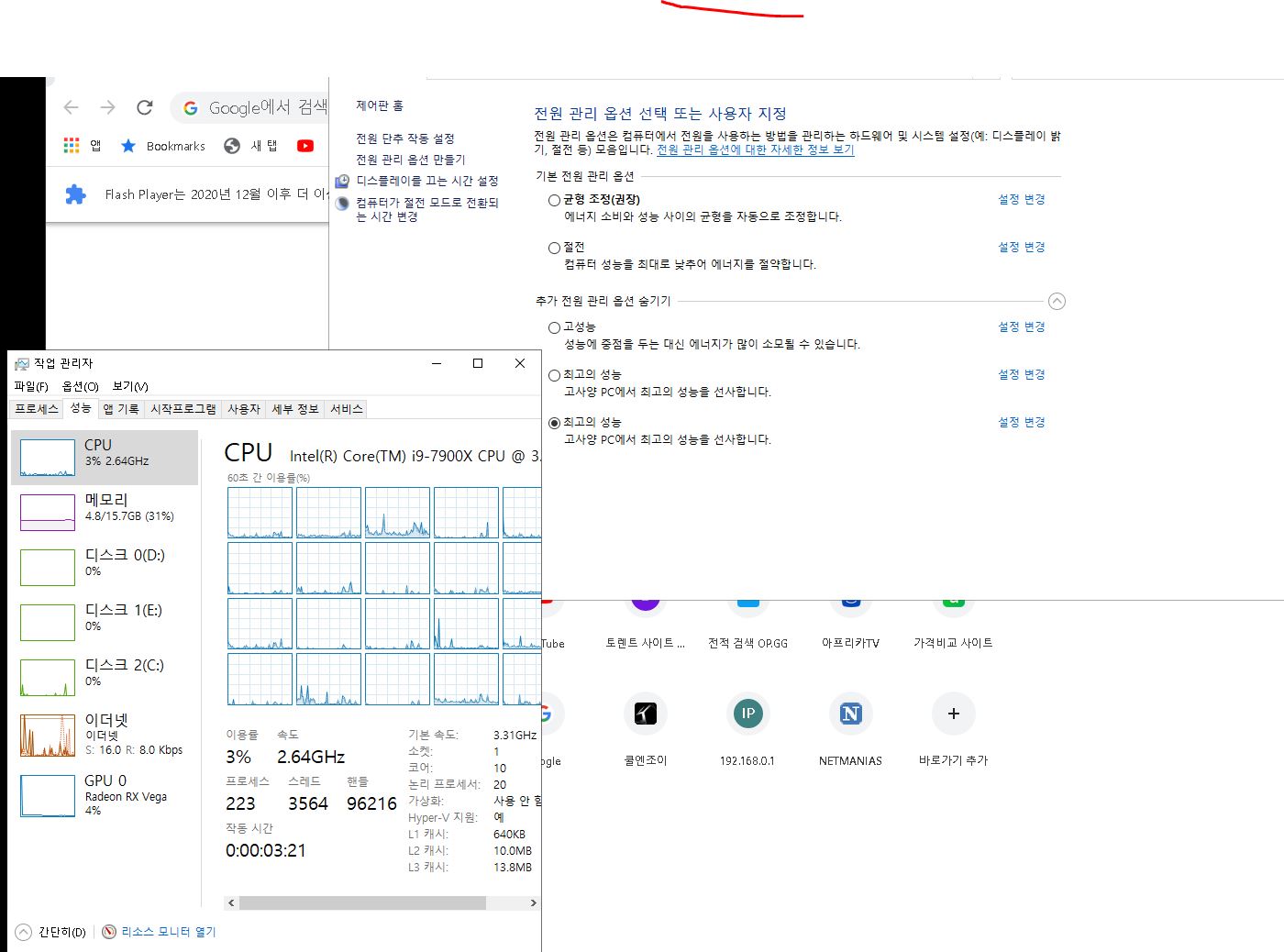Click 설정 변경 for 고성능 plan
This screenshot has height=952, width=1284.
(x=1022, y=327)
